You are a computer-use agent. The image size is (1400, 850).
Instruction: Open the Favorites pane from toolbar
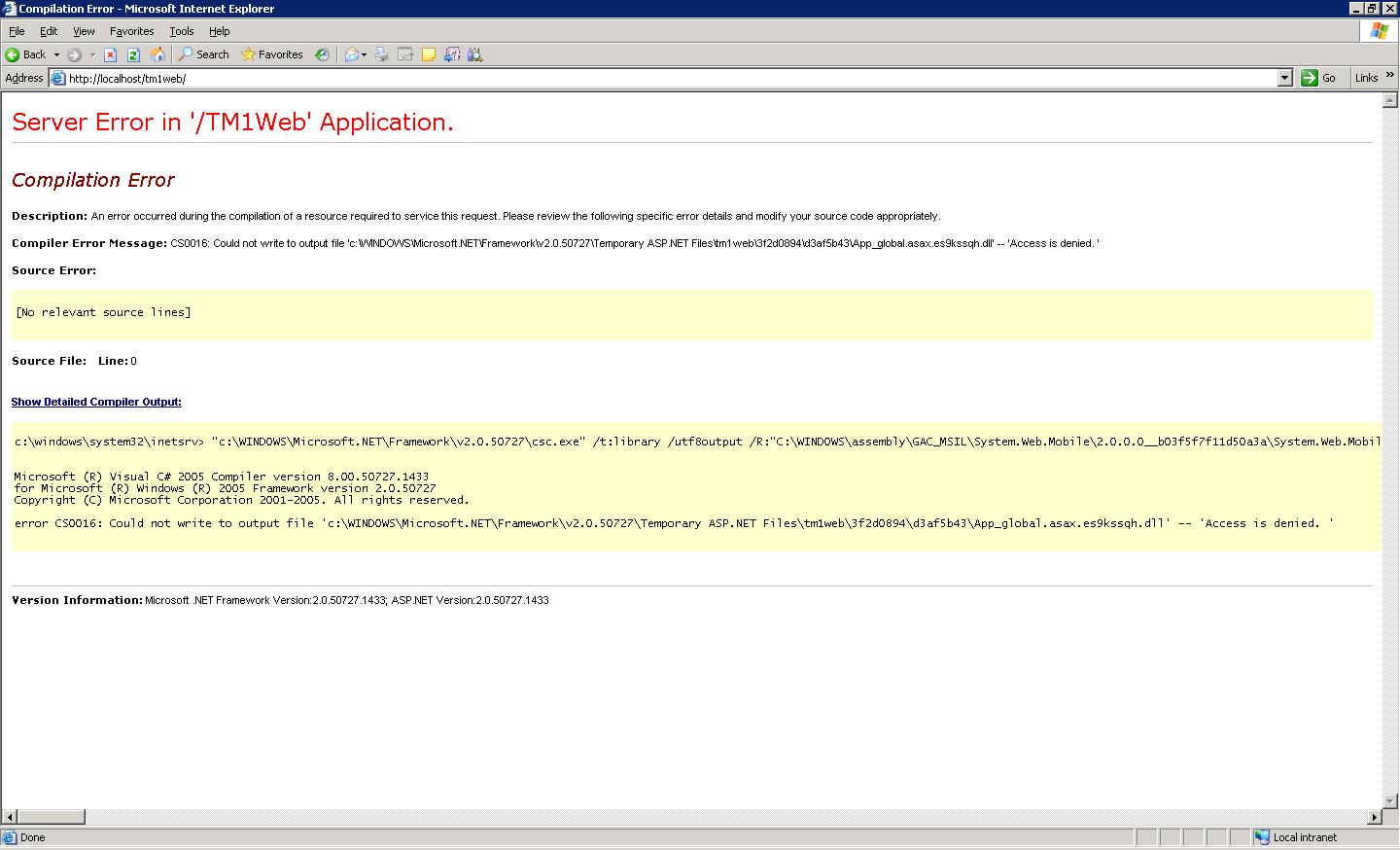coord(272,54)
